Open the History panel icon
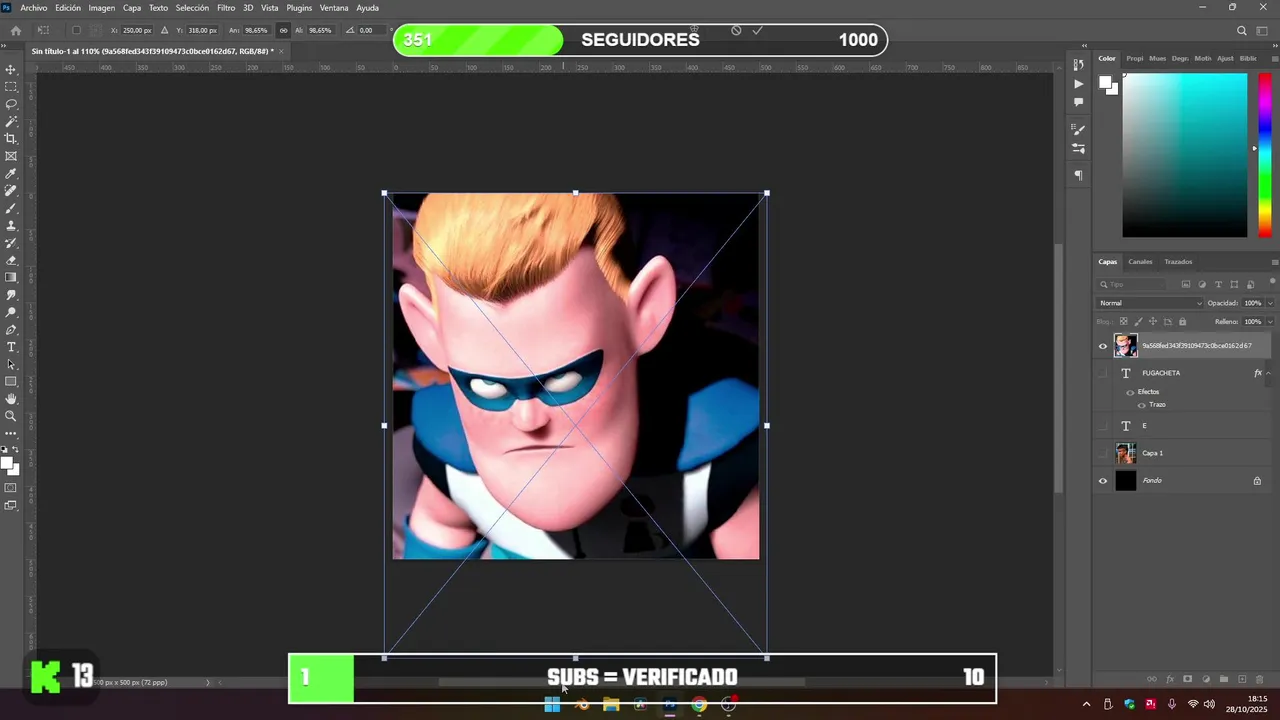Screen dimensions: 1280x720 pos(1078,66)
